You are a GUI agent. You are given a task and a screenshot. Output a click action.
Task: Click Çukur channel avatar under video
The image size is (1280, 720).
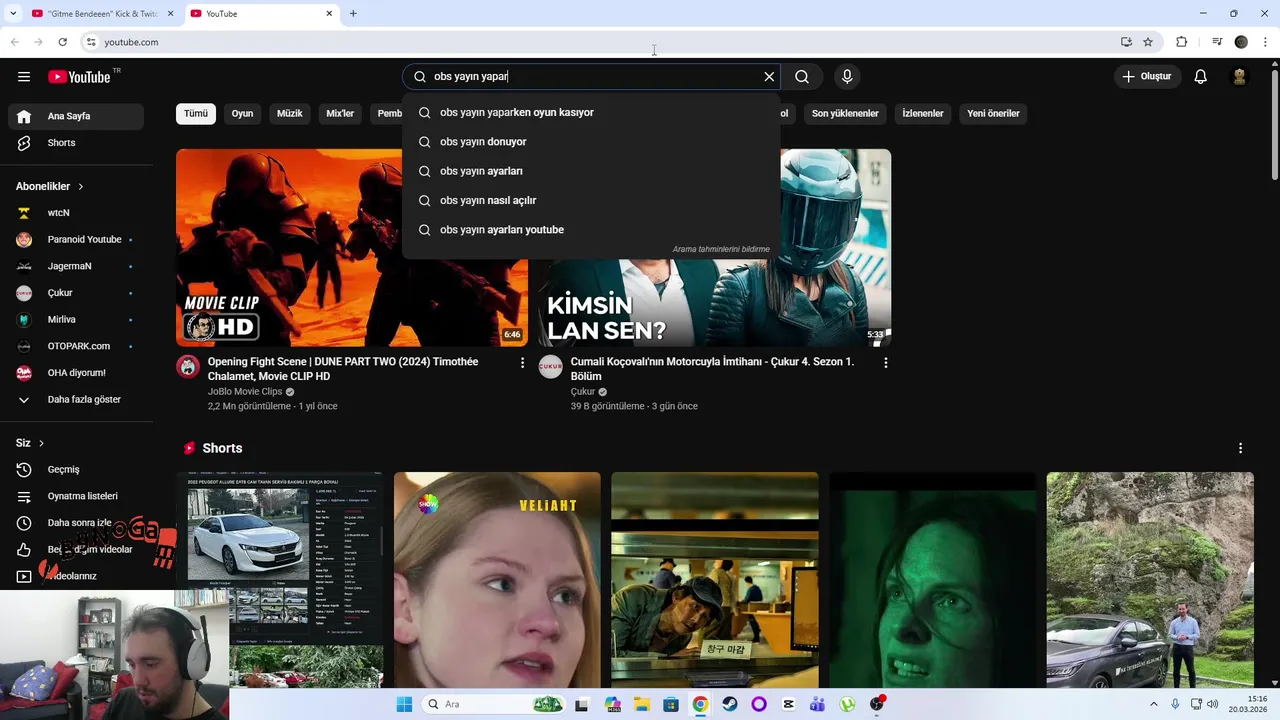[551, 366]
